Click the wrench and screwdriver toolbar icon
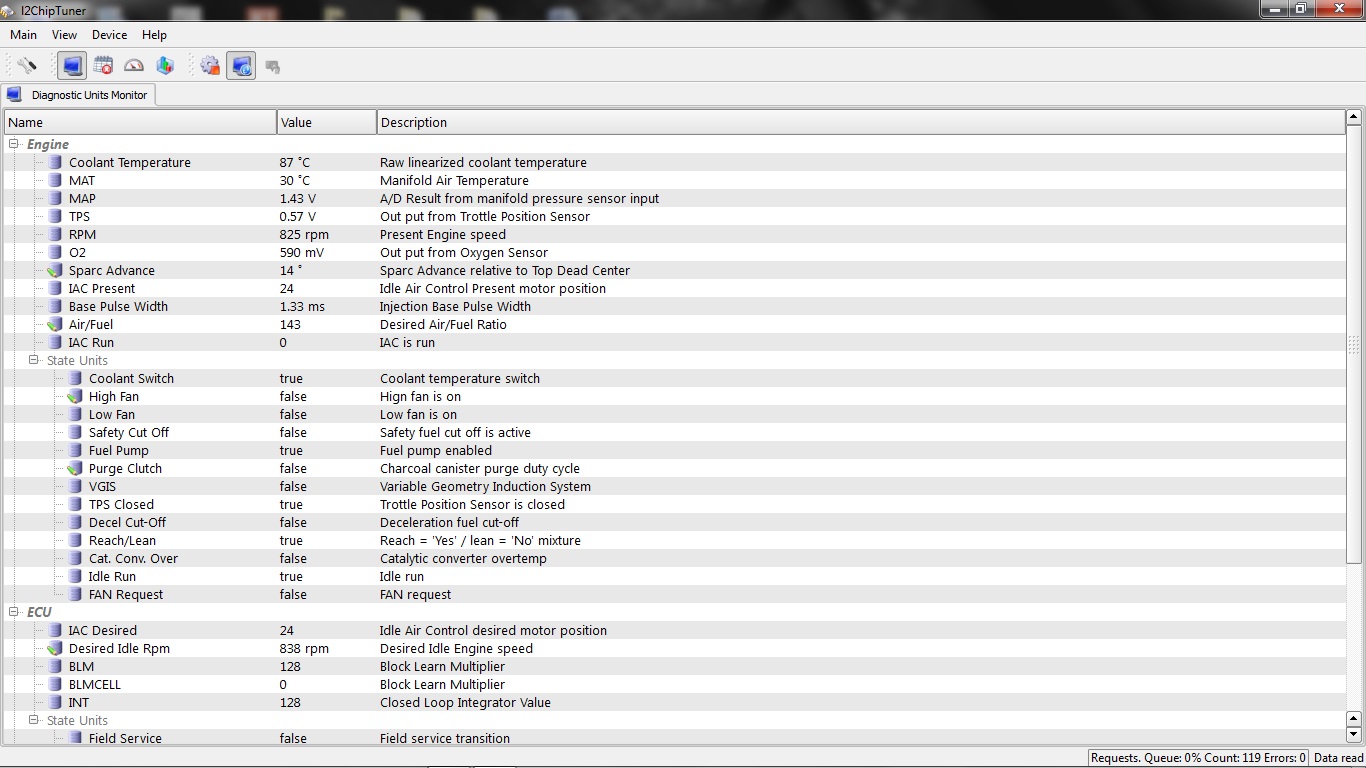Image resolution: width=1366 pixels, height=768 pixels. click(x=27, y=66)
